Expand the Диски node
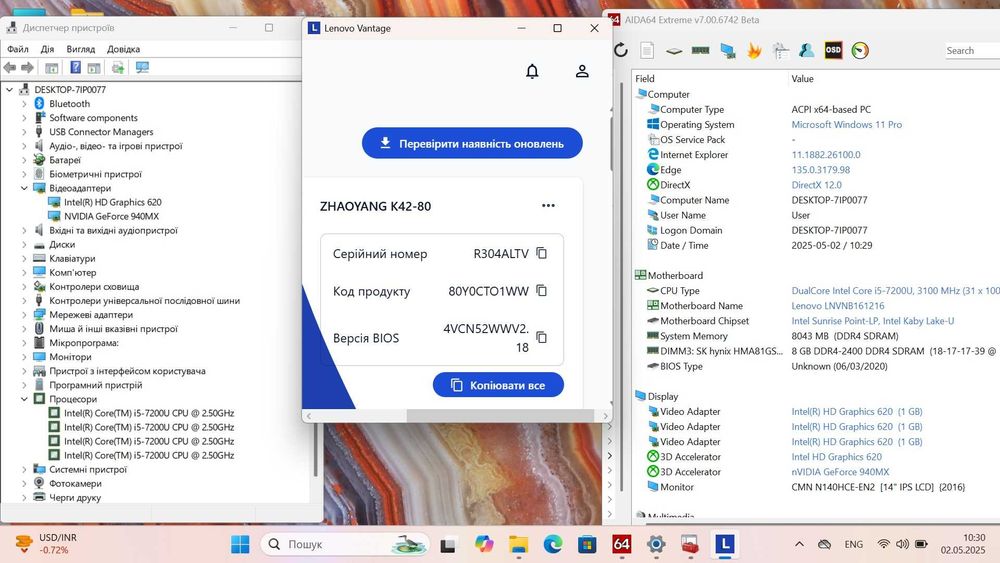1000x563 pixels. [x=24, y=244]
